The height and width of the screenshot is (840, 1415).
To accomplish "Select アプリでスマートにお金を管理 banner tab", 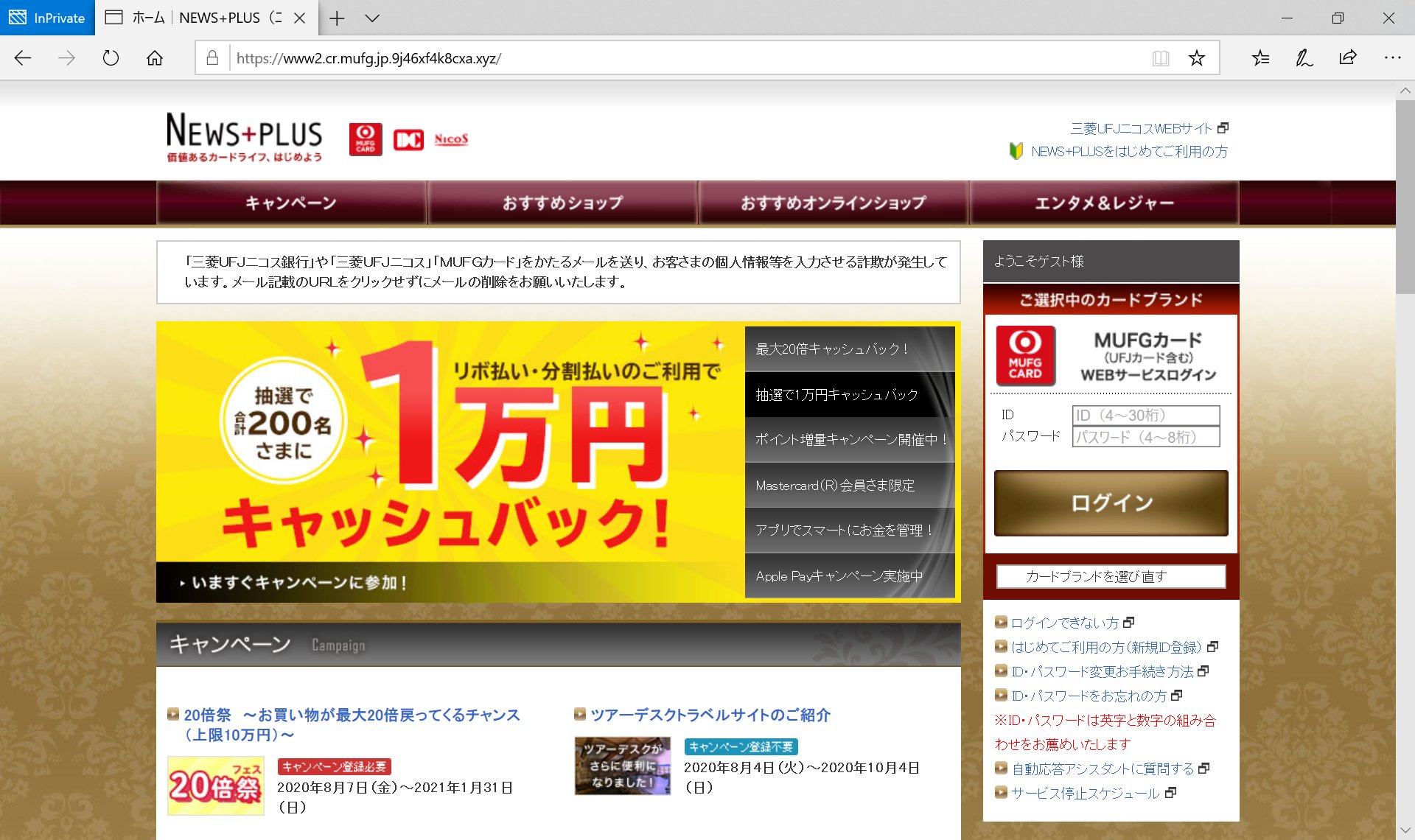I will tap(850, 531).
